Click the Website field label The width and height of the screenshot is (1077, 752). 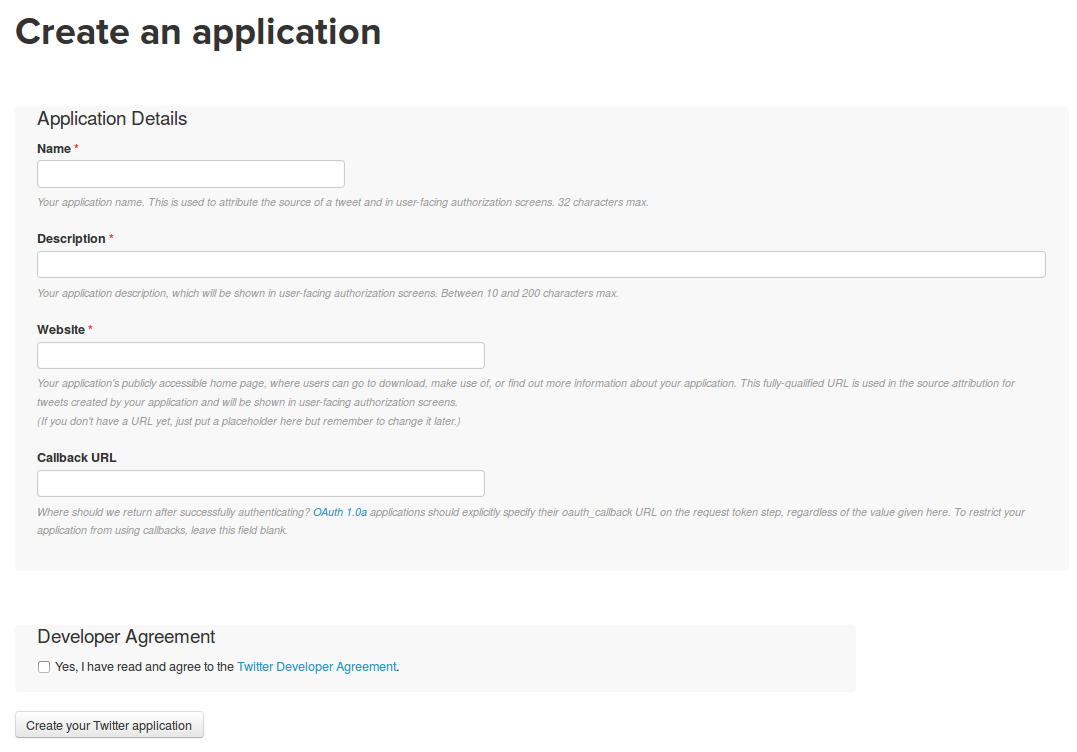pyautogui.click(x=61, y=330)
